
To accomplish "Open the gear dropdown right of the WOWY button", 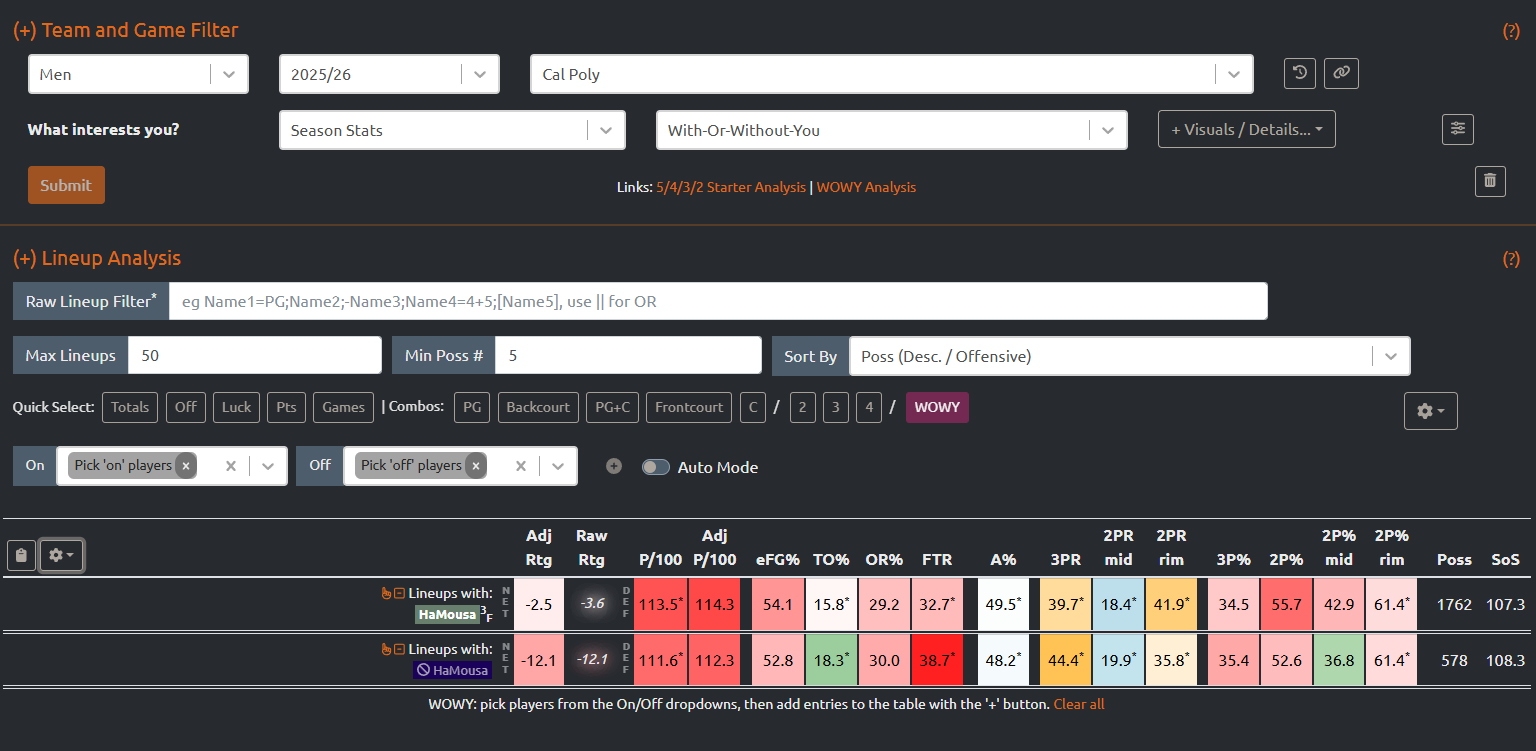I will tap(1430, 411).
